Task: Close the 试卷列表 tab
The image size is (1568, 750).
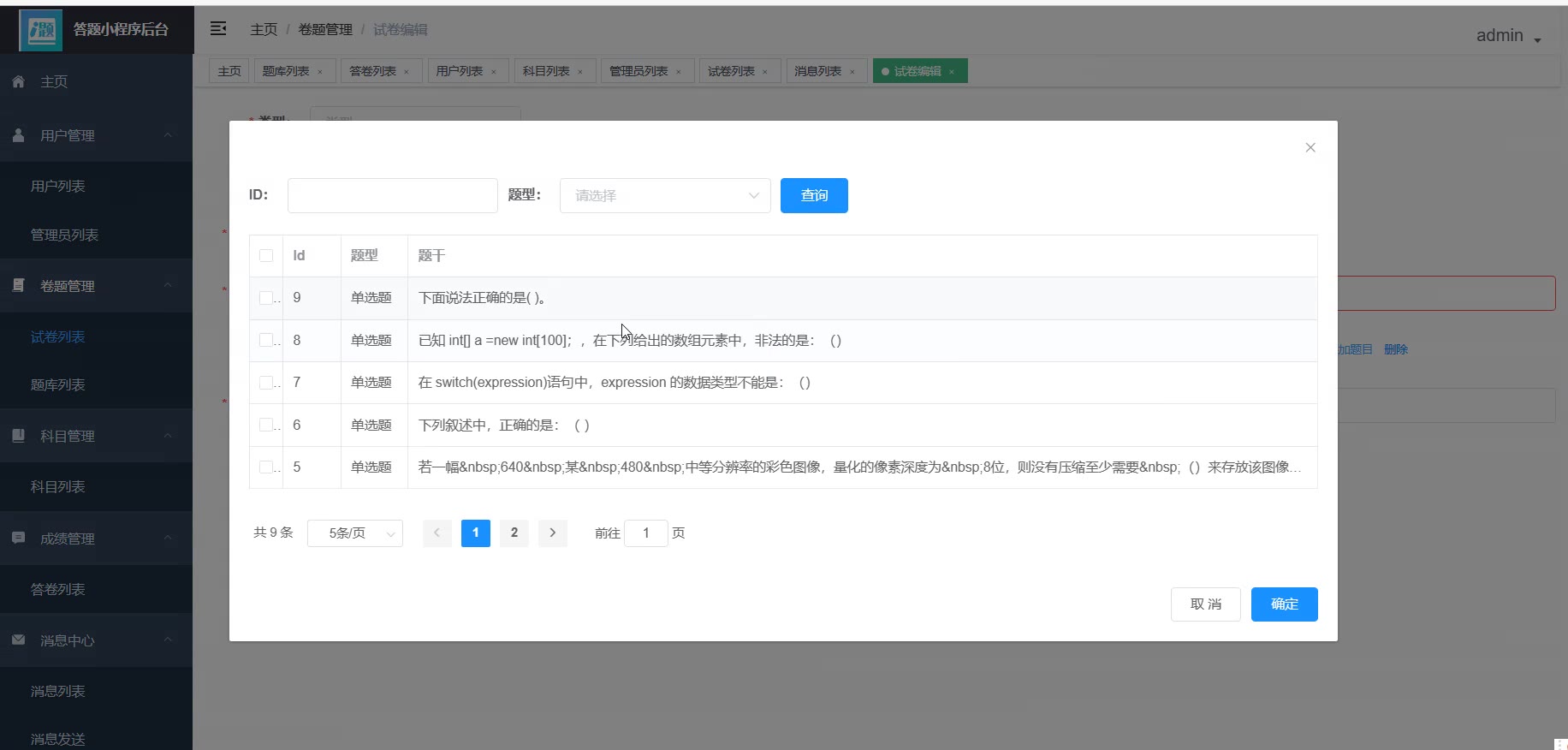Action: (x=765, y=72)
